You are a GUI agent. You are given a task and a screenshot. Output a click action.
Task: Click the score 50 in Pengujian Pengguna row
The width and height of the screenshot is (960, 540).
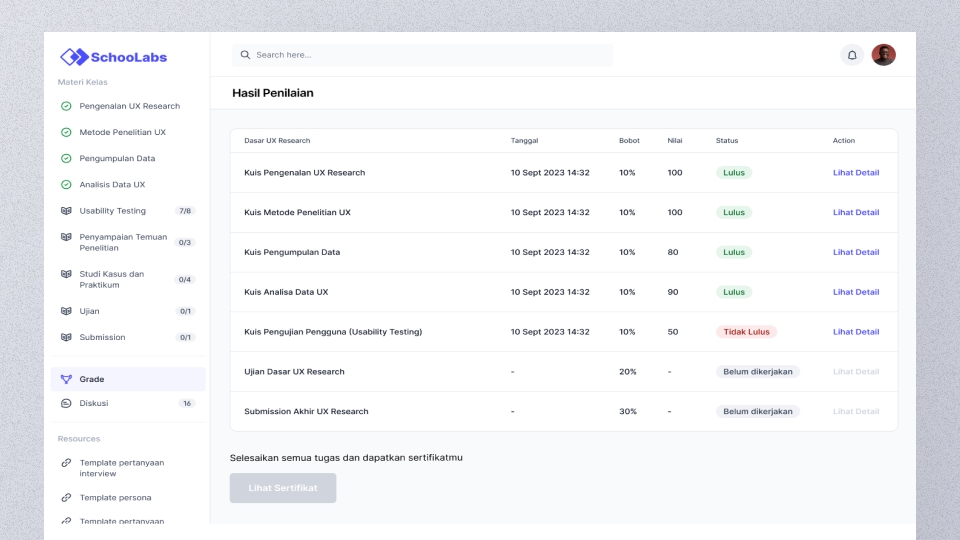click(x=673, y=332)
